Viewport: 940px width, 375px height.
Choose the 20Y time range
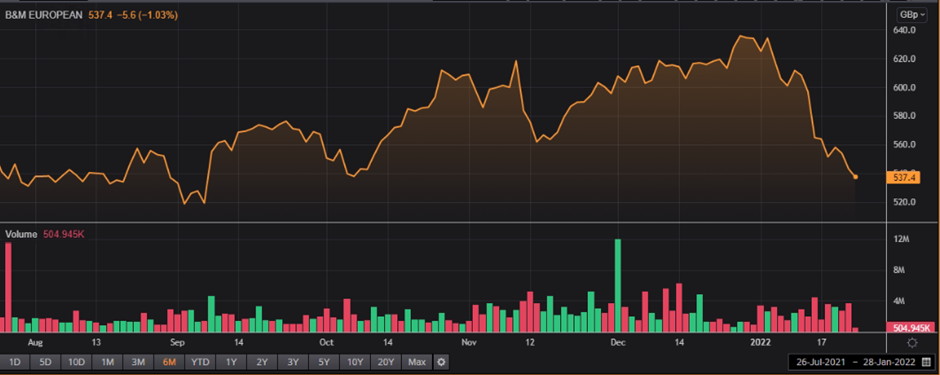[x=386, y=362]
